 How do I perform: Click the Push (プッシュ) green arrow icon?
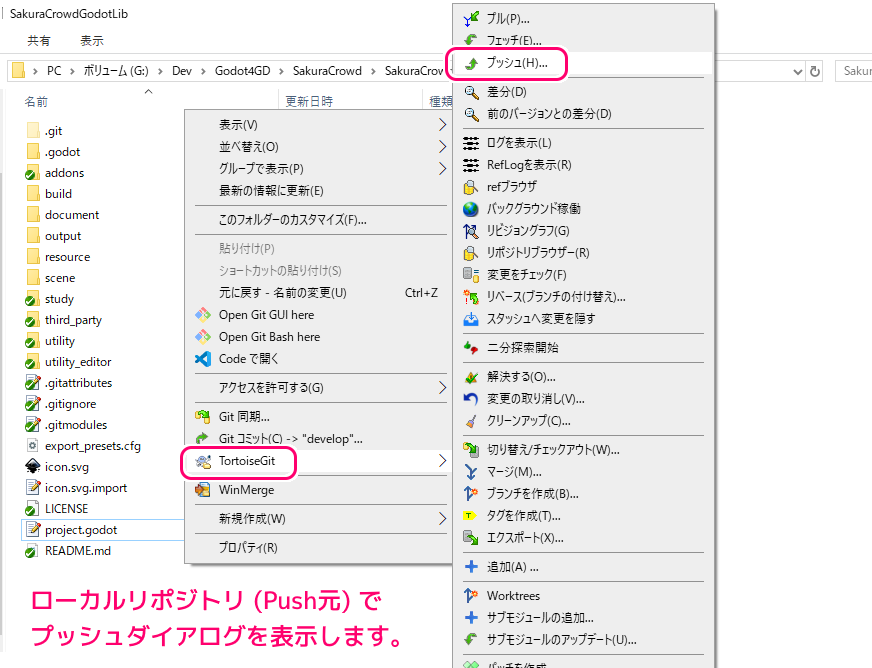(472, 63)
